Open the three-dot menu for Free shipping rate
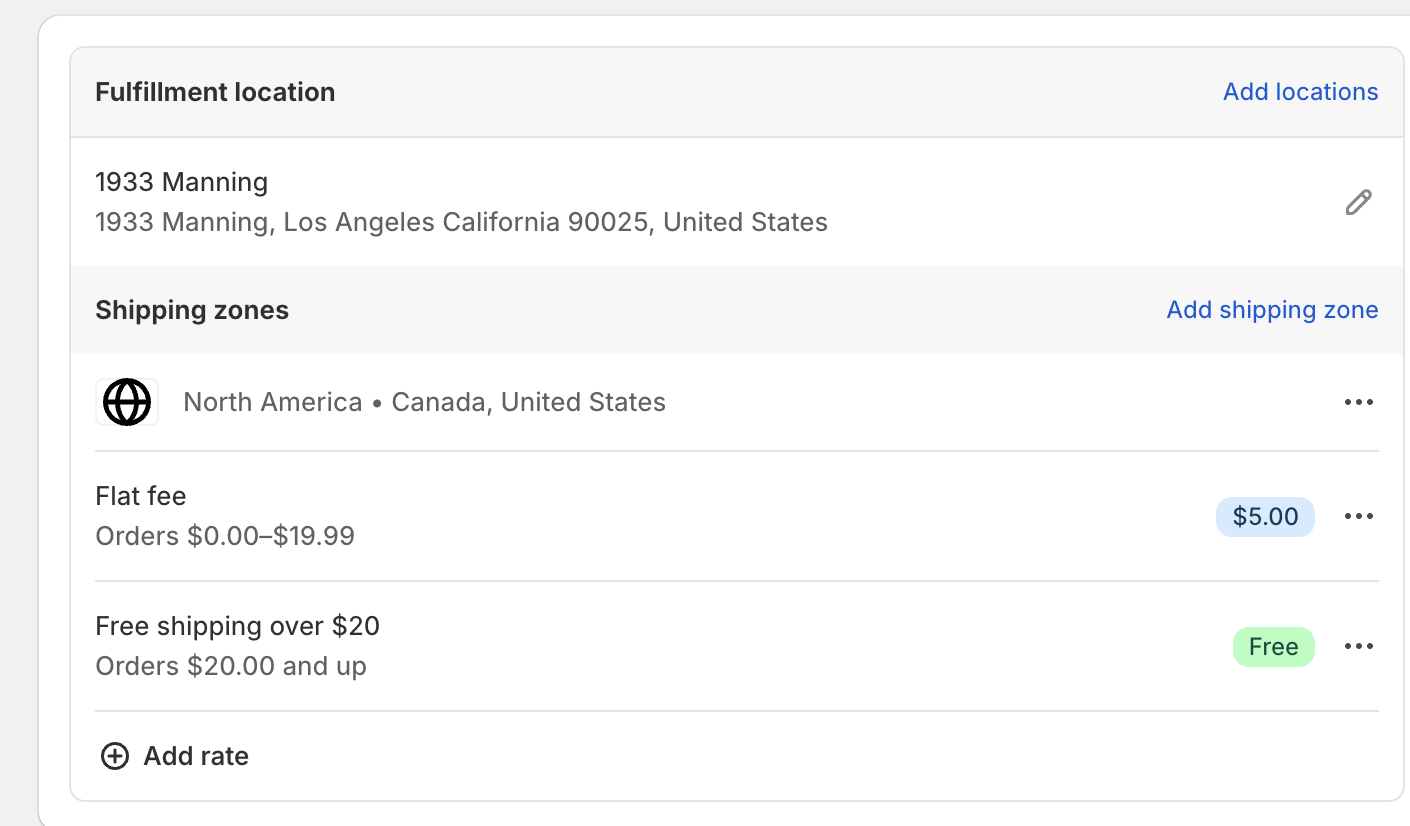Screen dimensions: 1410x826 (1358, 646)
